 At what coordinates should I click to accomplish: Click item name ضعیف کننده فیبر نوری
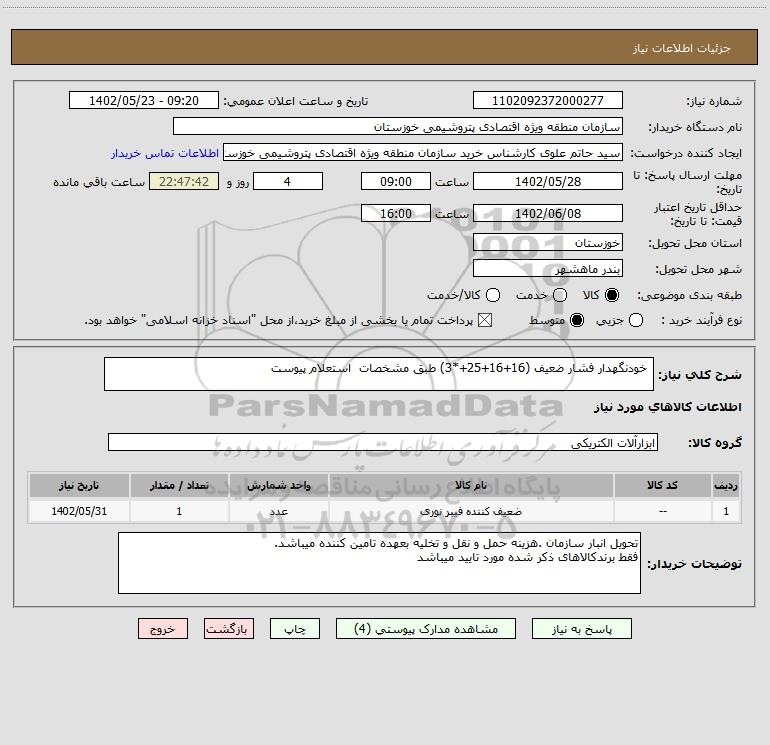(x=470, y=511)
